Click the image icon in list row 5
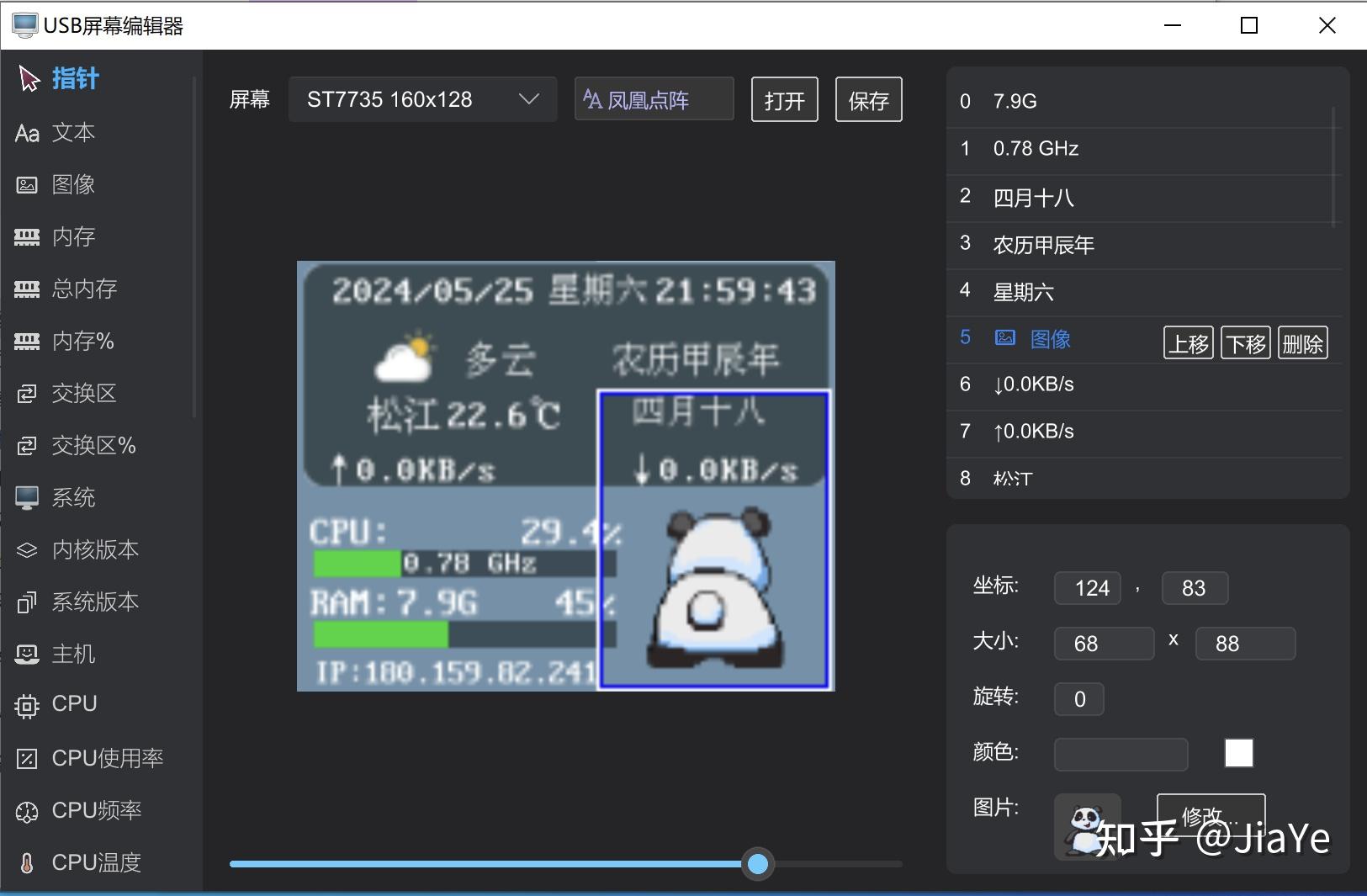The image size is (1367, 896). pos(1005,338)
